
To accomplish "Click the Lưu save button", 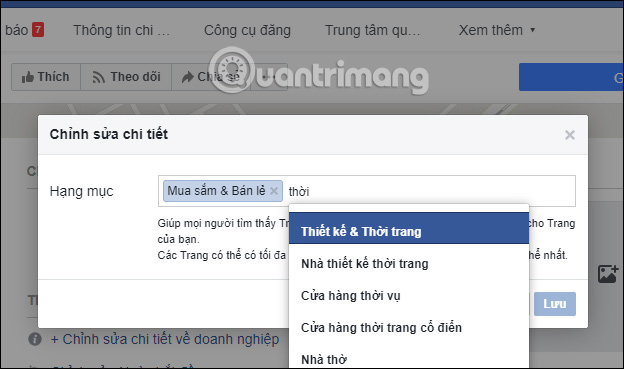I will coord(555,304).
